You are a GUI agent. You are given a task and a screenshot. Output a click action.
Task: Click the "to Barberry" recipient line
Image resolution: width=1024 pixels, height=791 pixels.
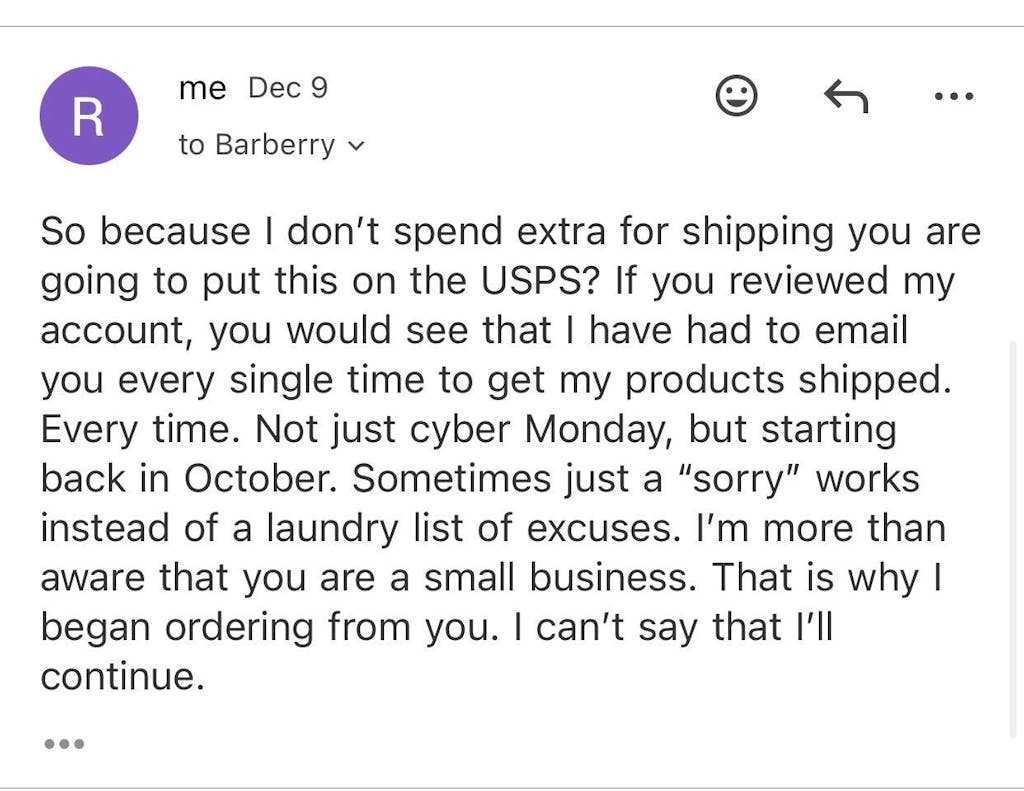pyautogui.click(x=258, y=145)
